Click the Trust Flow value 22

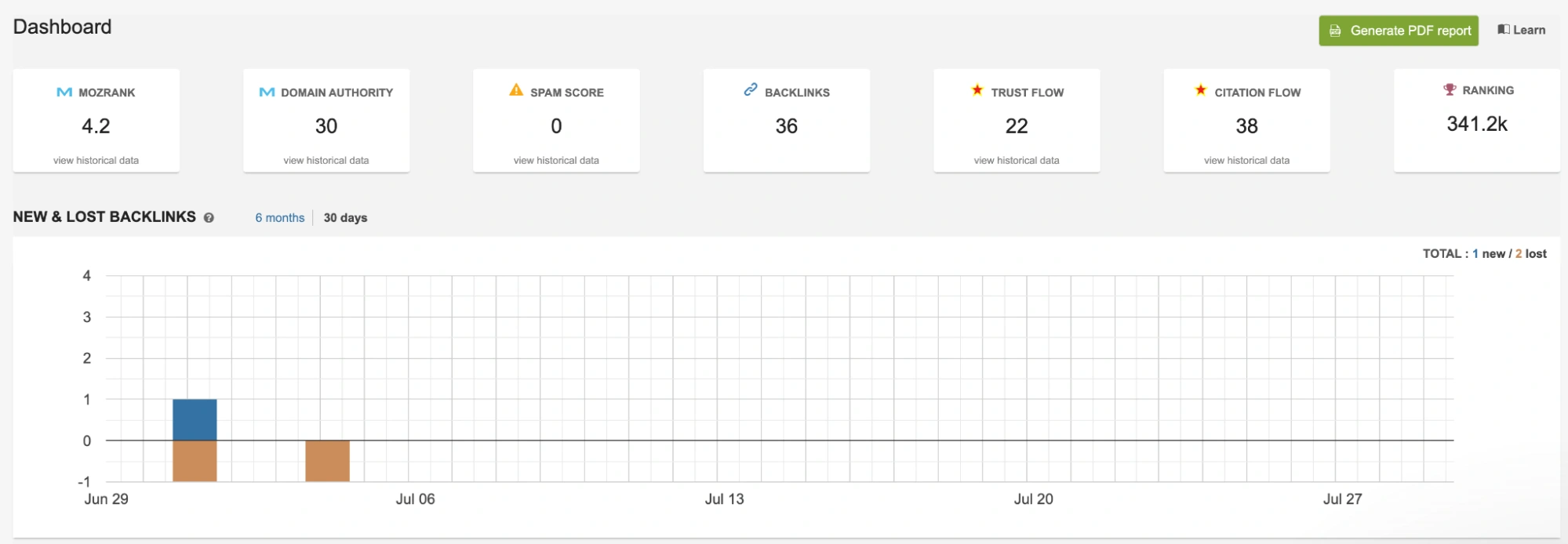[x=1017, y=126]
